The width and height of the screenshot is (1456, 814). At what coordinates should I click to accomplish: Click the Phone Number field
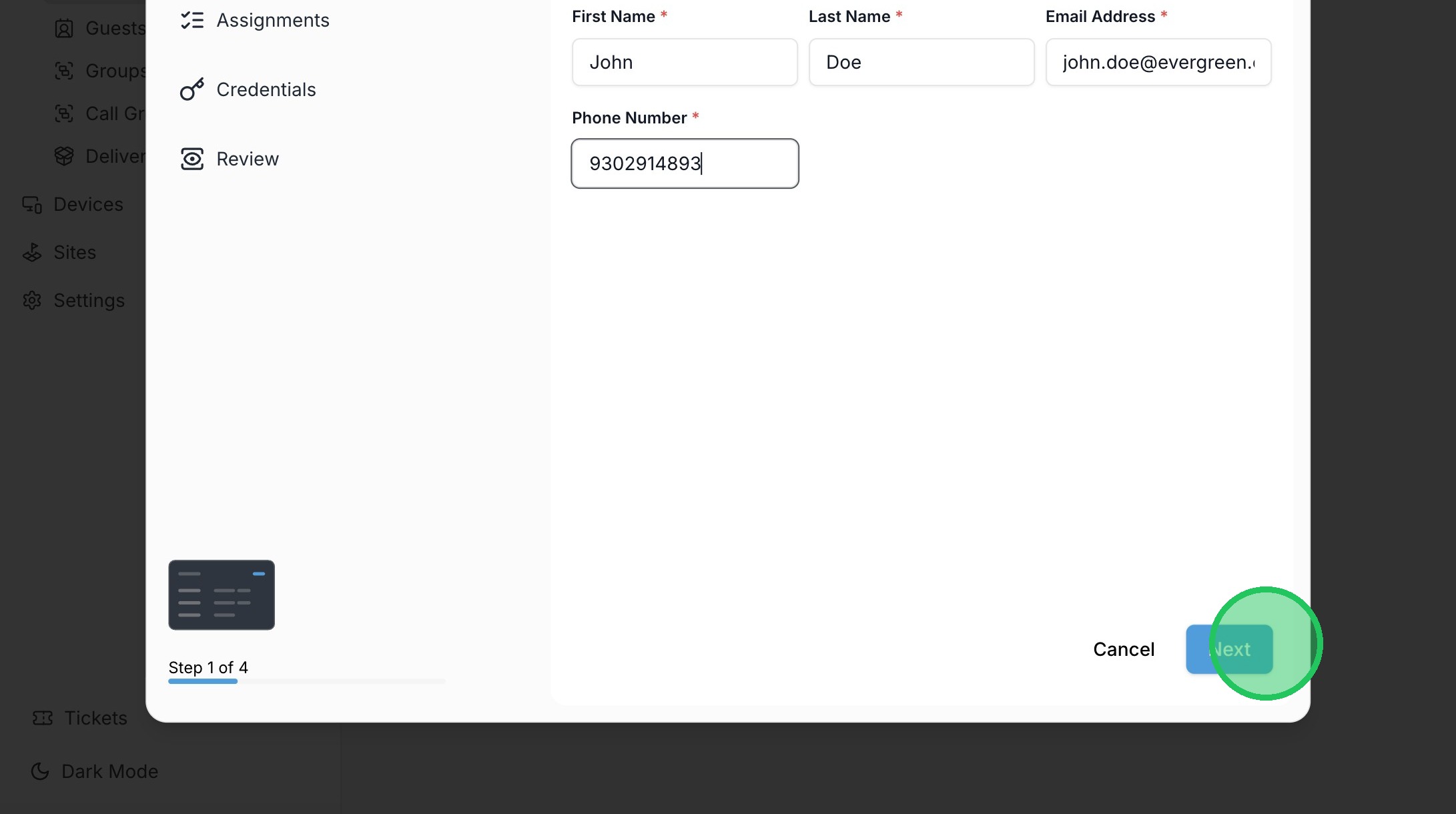(684, 163)
